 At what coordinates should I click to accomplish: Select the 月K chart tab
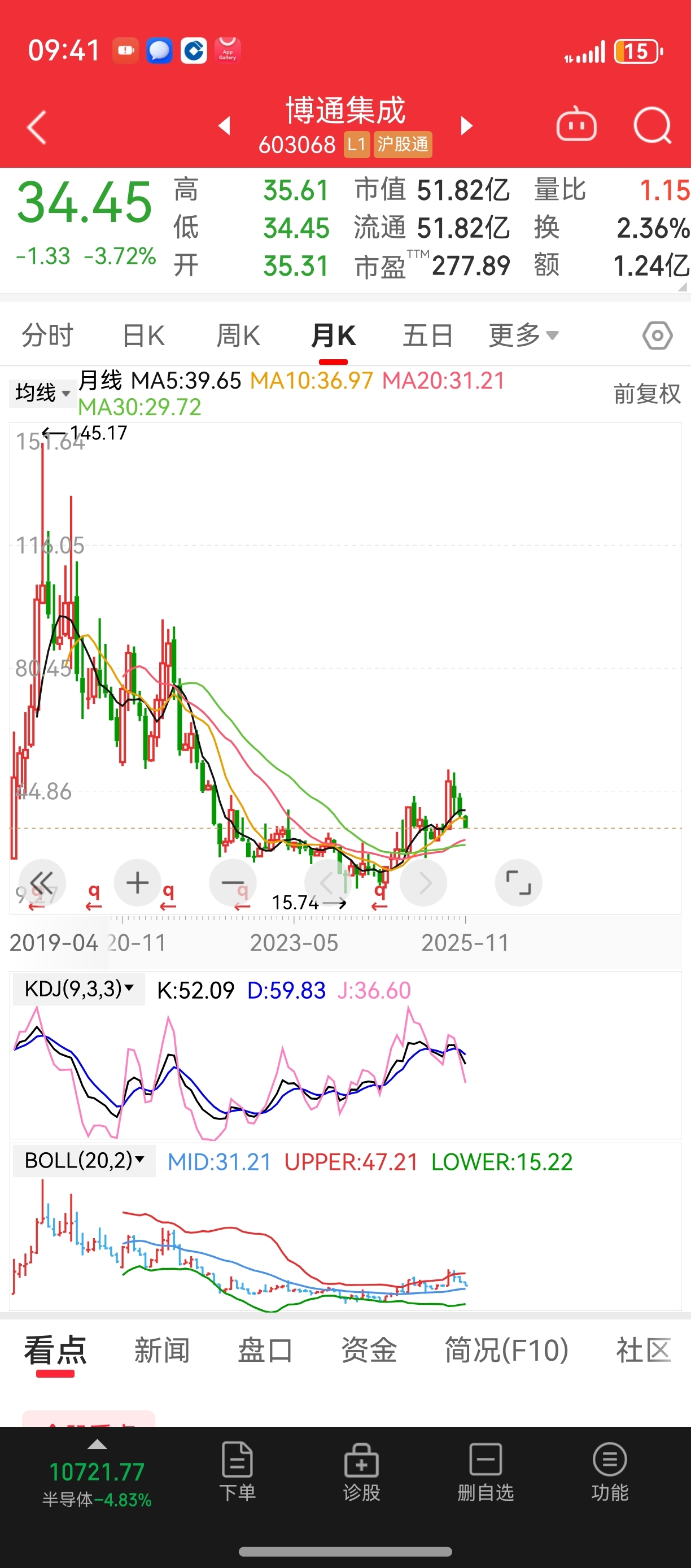click(333, 336)
